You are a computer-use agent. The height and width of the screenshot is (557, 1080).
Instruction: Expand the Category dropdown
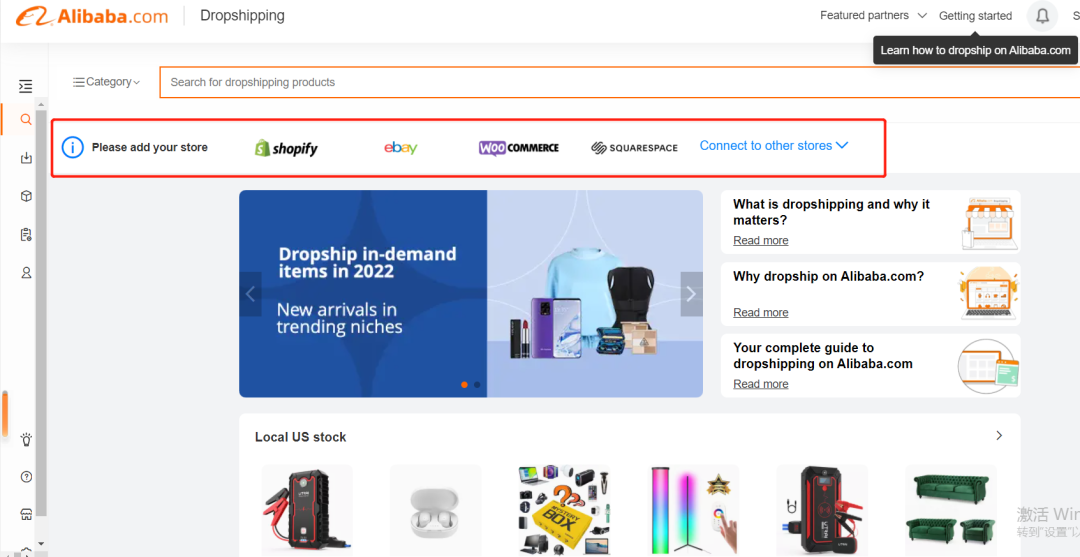point(106,82)
